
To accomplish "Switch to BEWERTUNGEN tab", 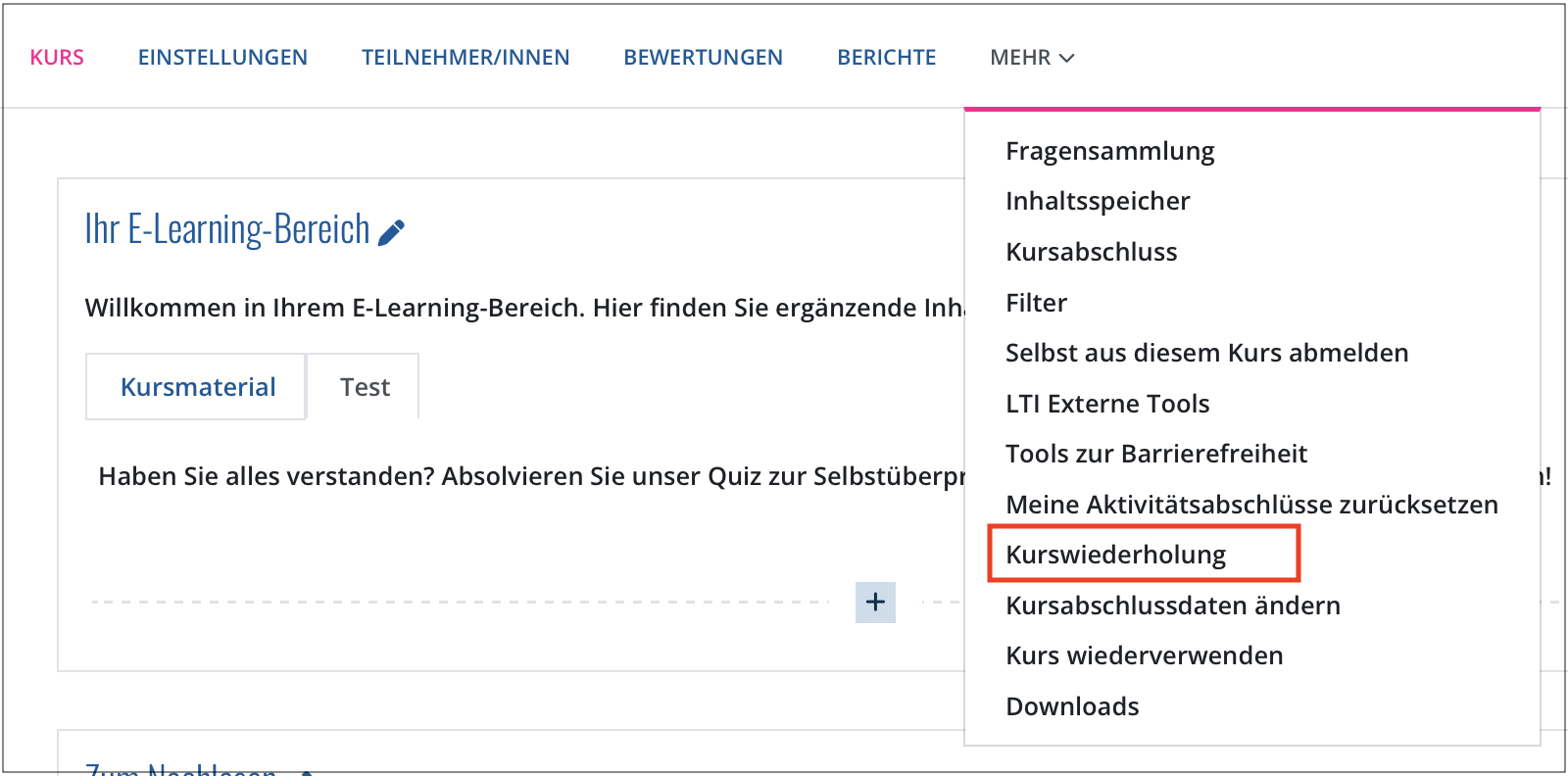I will 703,58.
